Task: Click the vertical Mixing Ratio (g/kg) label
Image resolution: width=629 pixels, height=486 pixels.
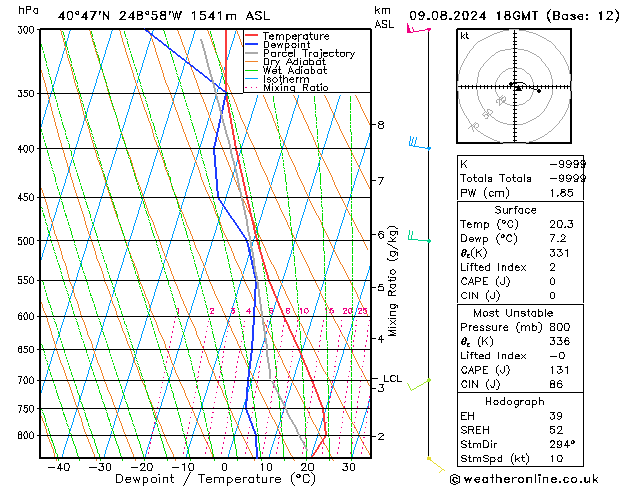Action: click(393, 281)
